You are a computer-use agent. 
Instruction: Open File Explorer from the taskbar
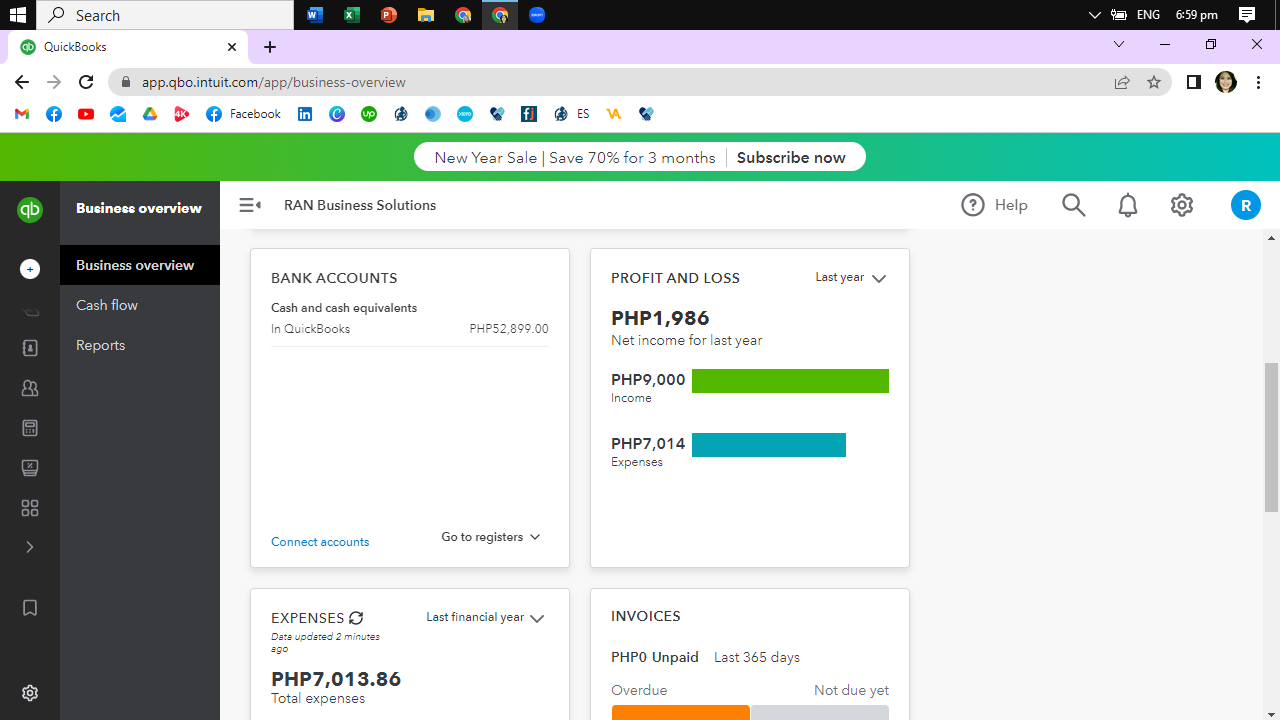tap(426, 15)
